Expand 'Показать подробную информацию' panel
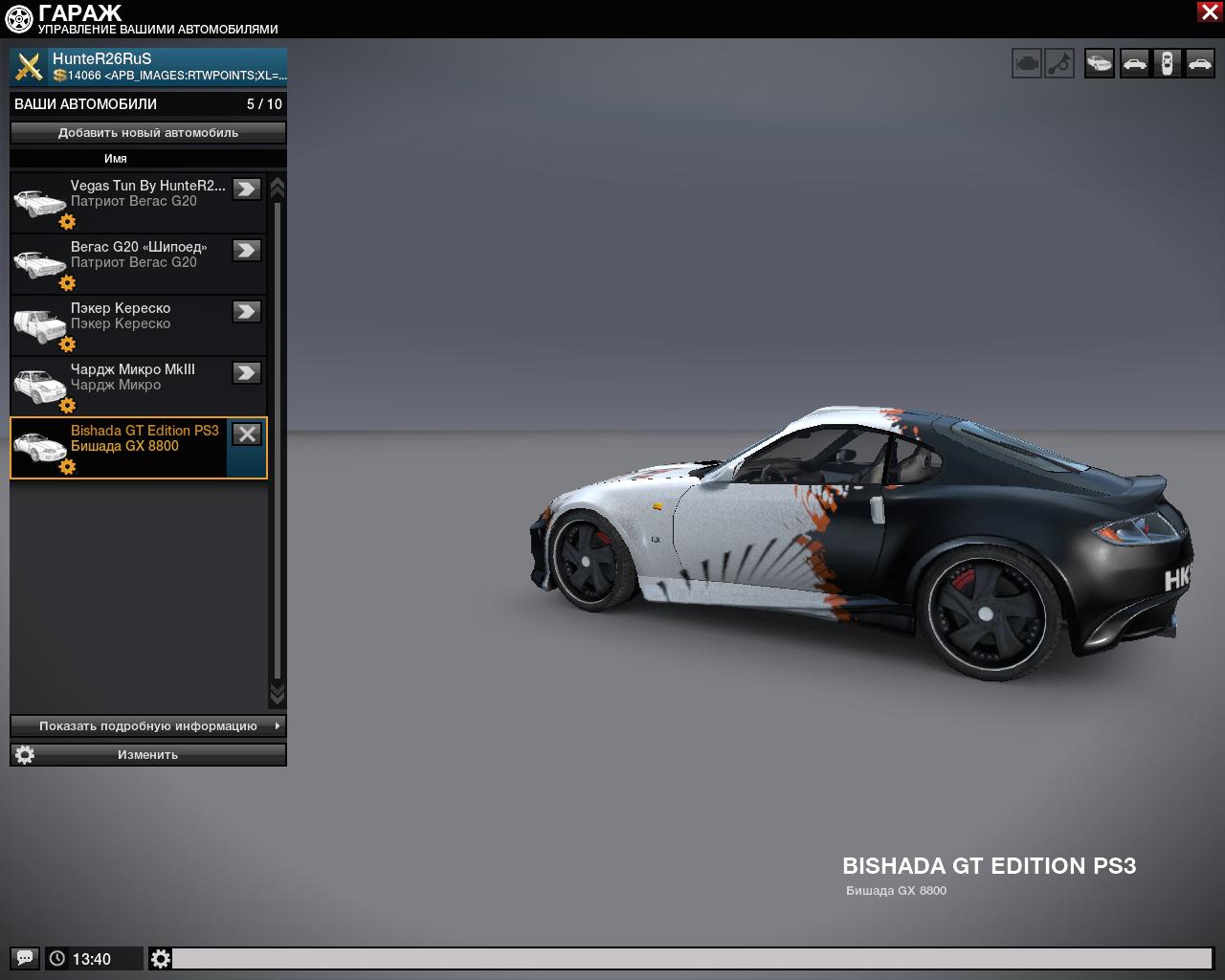This screenshot has height=980, width=1225. tap(148, 725)
